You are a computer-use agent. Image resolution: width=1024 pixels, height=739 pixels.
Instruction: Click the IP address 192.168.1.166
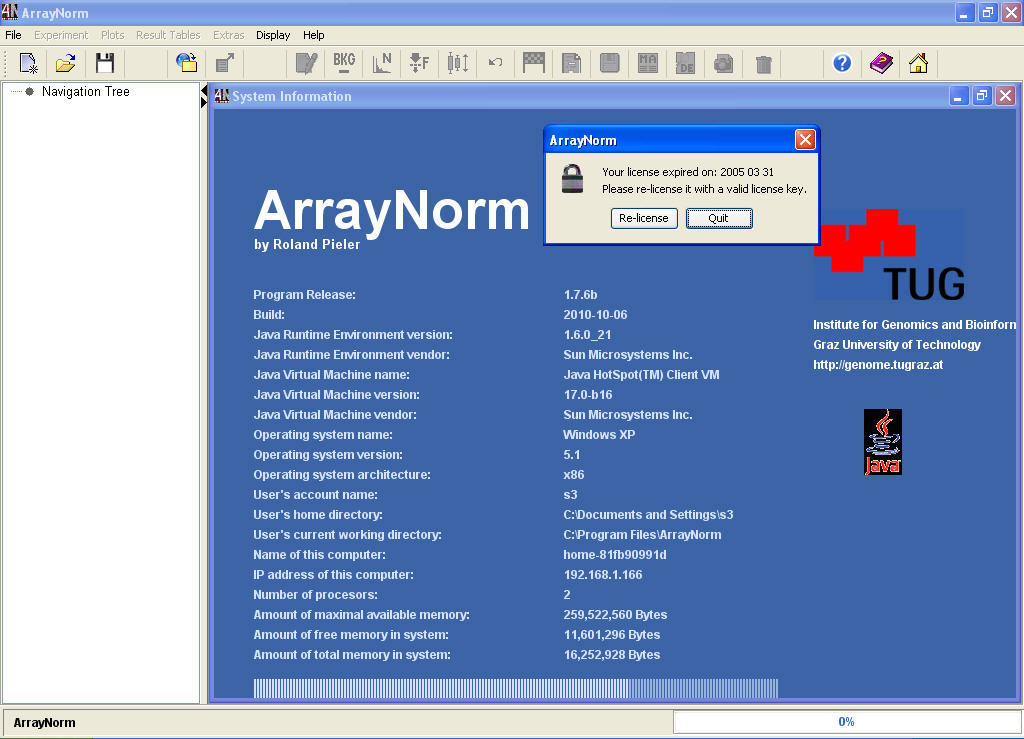click(603, 575)
